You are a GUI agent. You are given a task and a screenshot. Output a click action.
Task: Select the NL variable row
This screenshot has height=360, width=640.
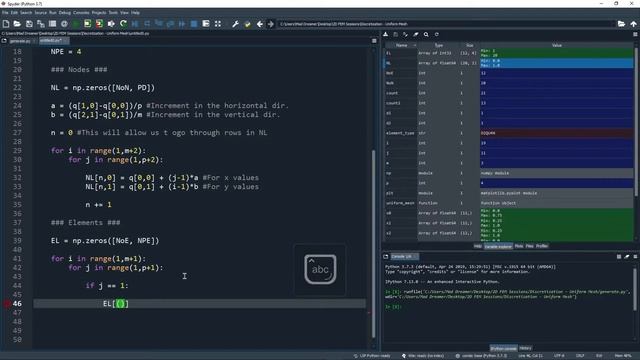click(x=509, y=63)
